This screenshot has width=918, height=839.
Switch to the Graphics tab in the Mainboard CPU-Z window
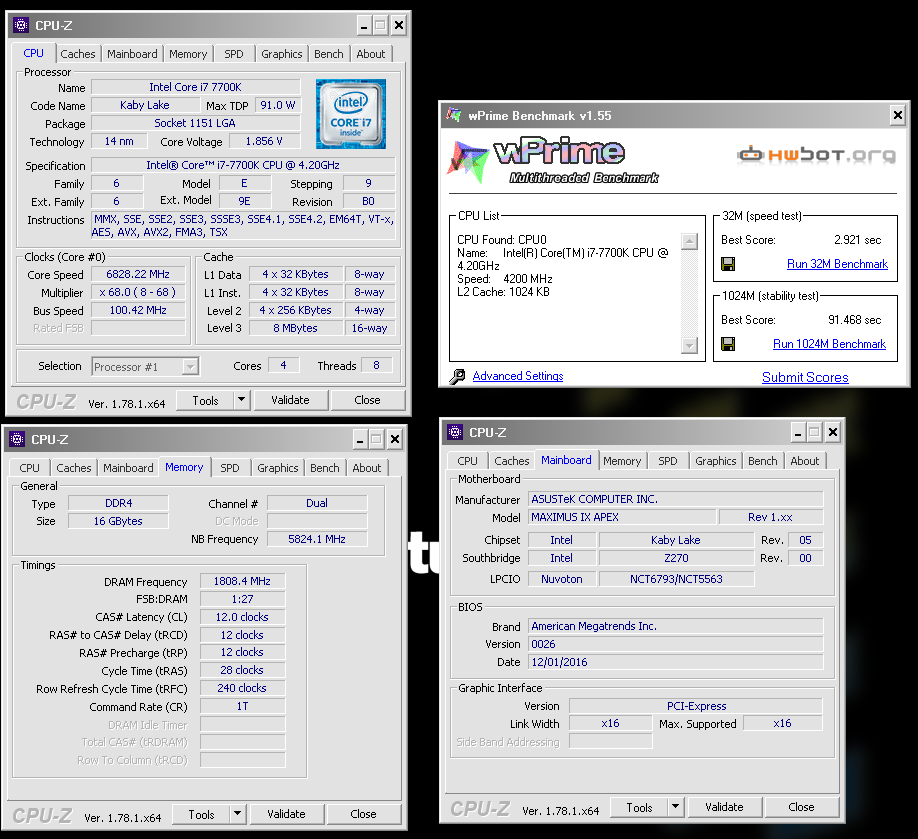pyautogui.click(x=715, y=461)
